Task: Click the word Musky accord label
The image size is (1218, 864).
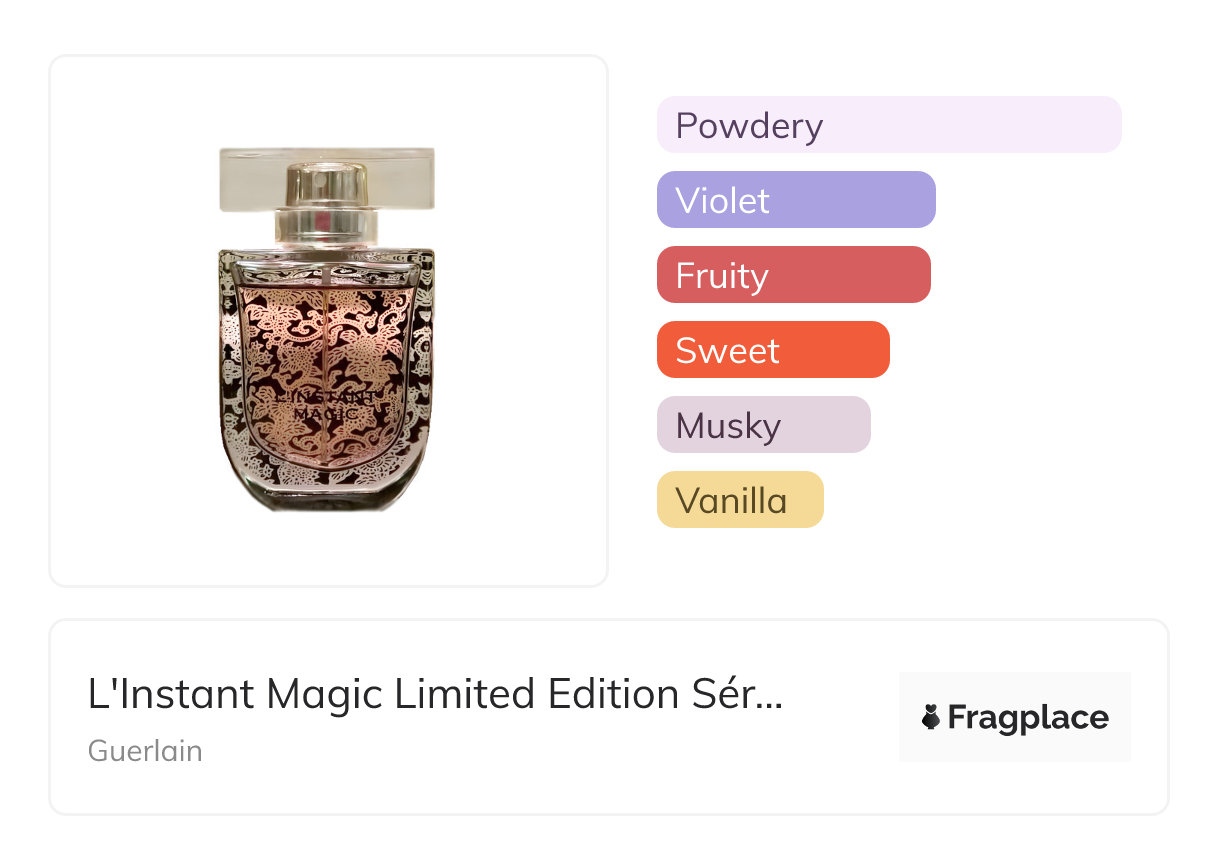Action: click(x=727, y=426)
